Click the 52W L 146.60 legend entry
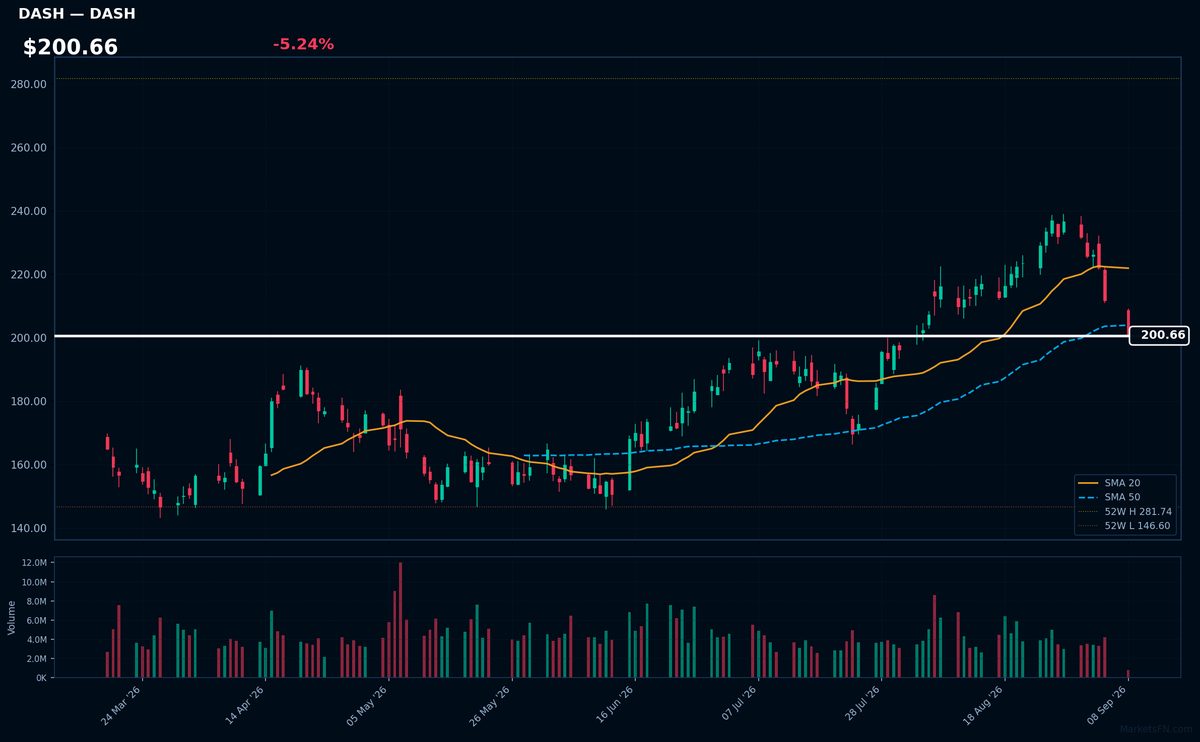The width and height of the screenshot is (1200, 742). pyautogui.click(x=1125, y=525)
